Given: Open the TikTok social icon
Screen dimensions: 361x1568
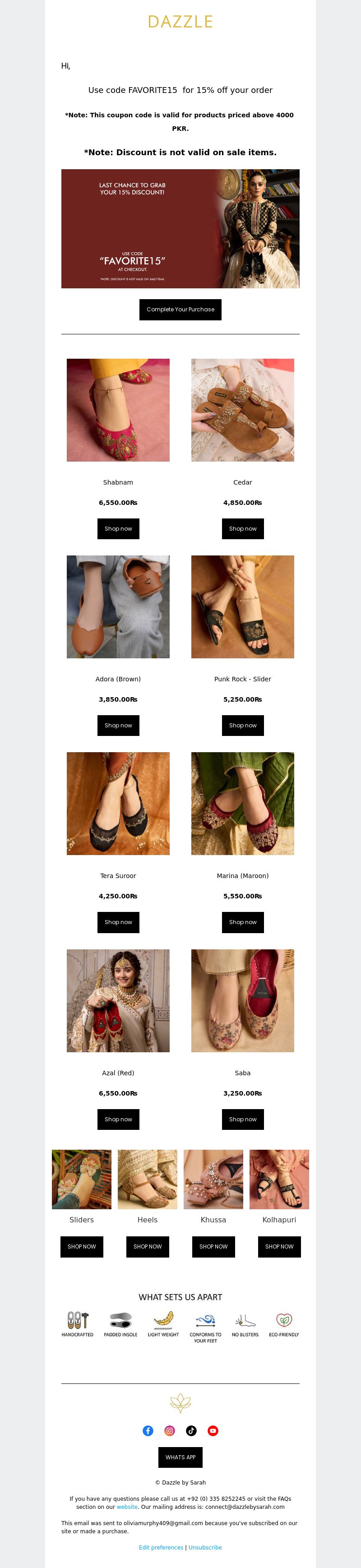Looking at the screenshot, I should 191,1430.
